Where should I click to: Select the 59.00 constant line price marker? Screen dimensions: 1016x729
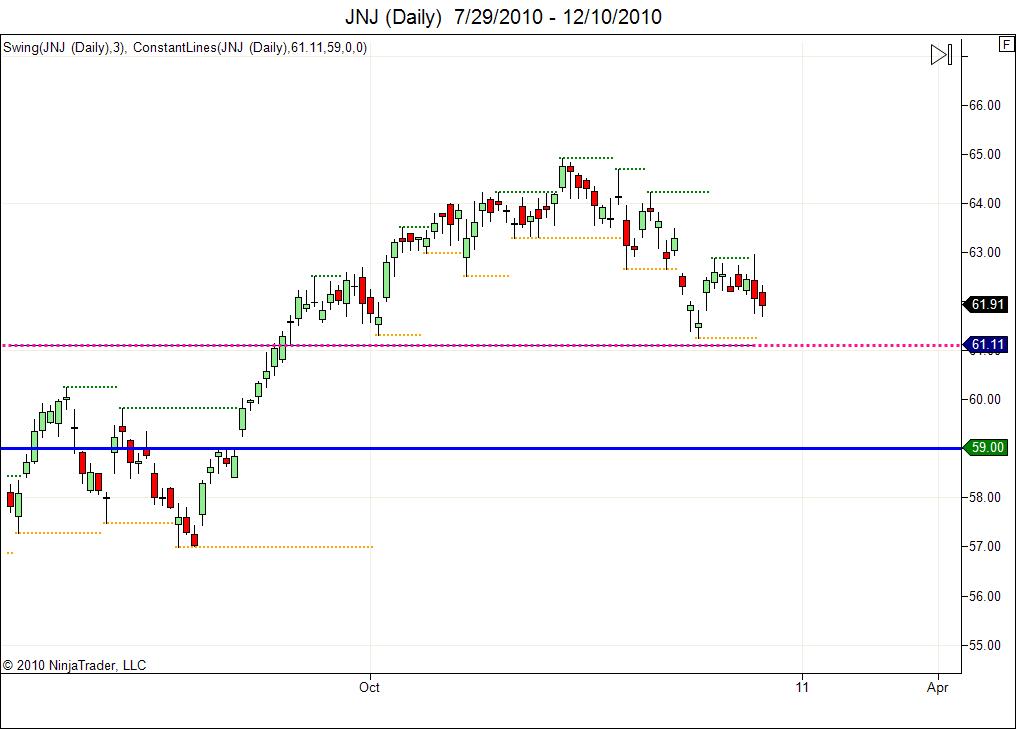tap(985, 447)
